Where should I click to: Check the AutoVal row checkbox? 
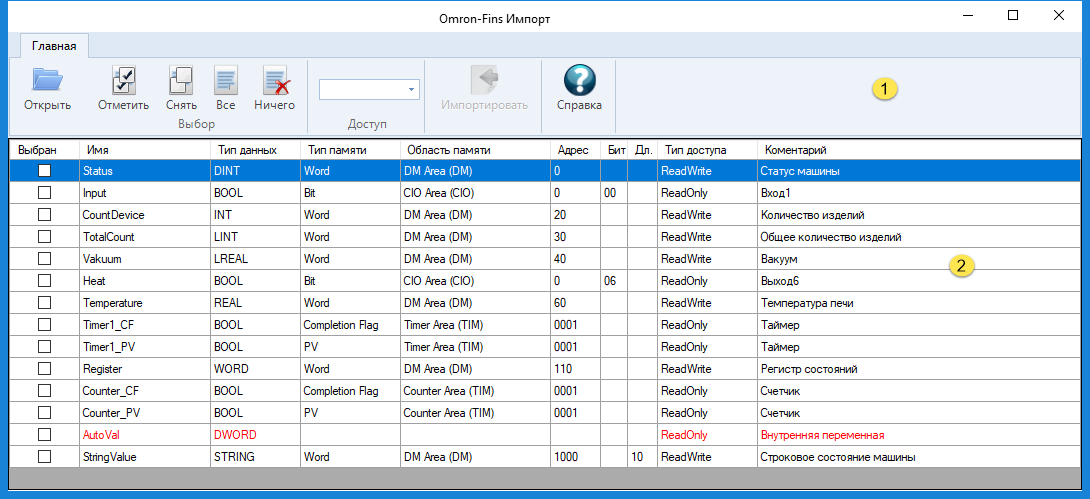click(x=44, y=435)
